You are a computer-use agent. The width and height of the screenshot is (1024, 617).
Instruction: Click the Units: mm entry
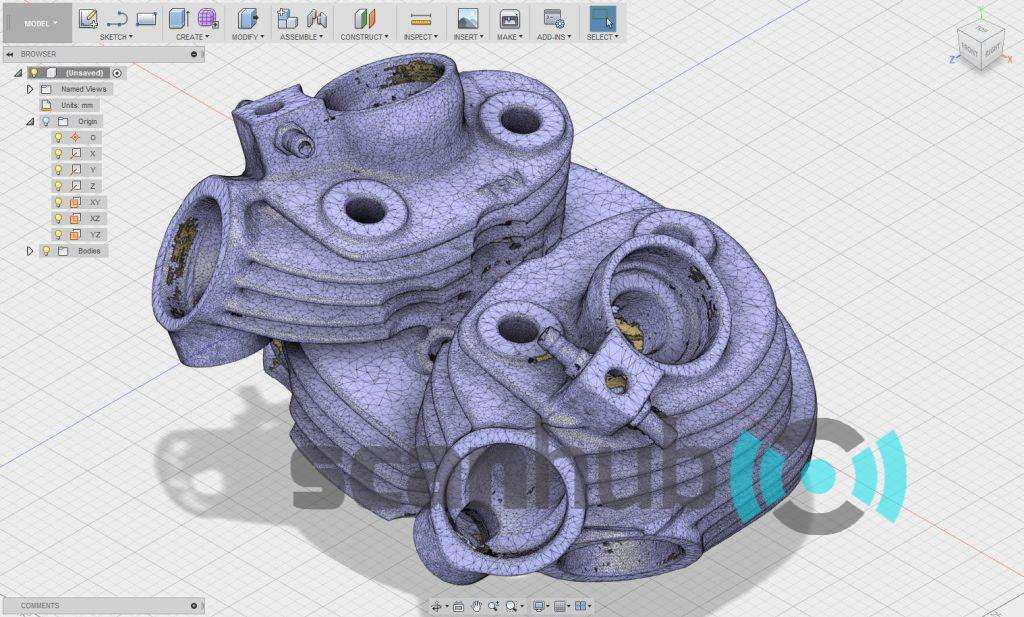pos(76,105)
